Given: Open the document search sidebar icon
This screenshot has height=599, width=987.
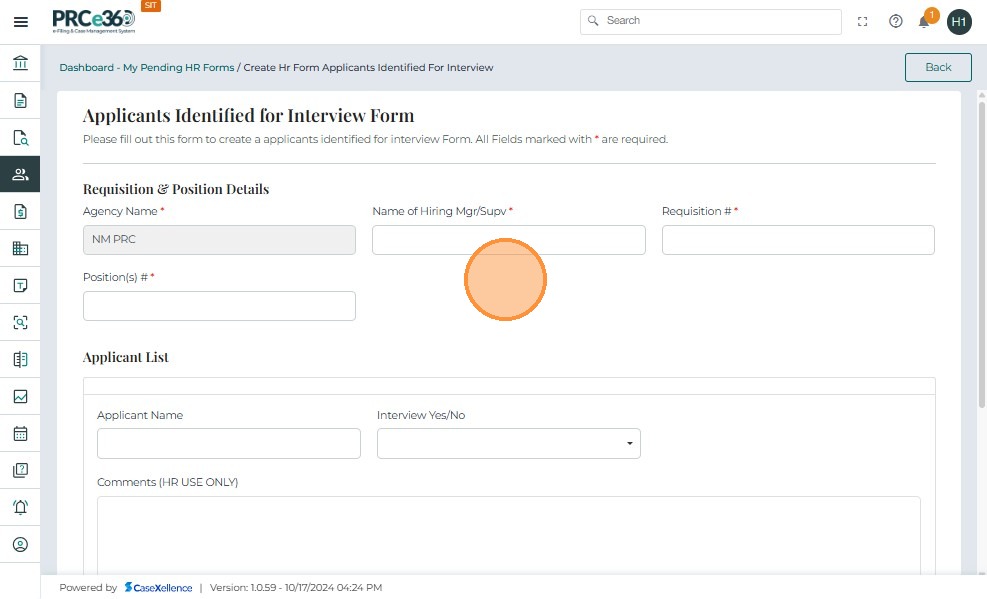Looking at the screenshot, I should pyautogui.click(x=20, y=138).
